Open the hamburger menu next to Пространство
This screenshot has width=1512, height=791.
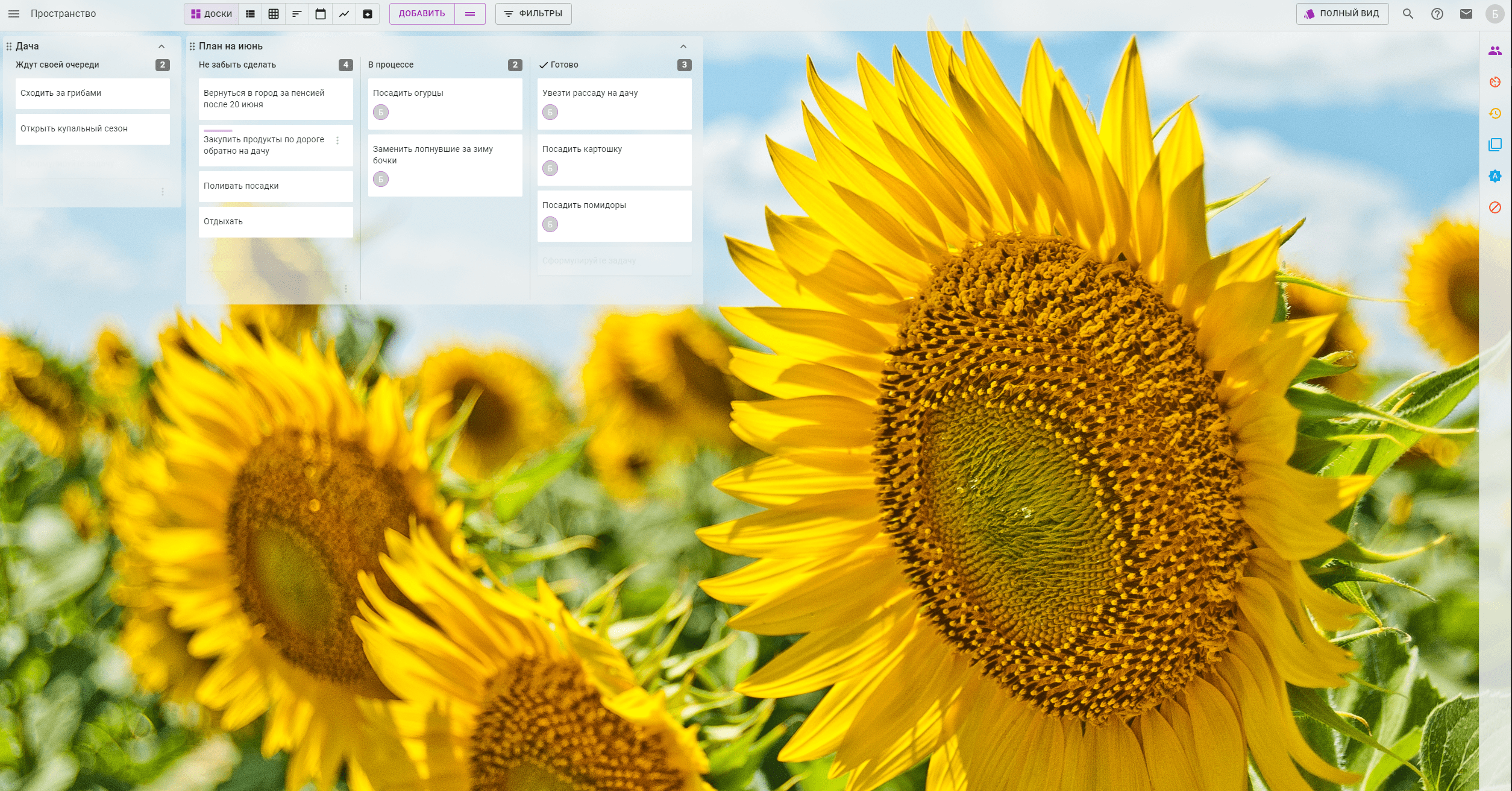pyautogui.click(x=14, y=13)
